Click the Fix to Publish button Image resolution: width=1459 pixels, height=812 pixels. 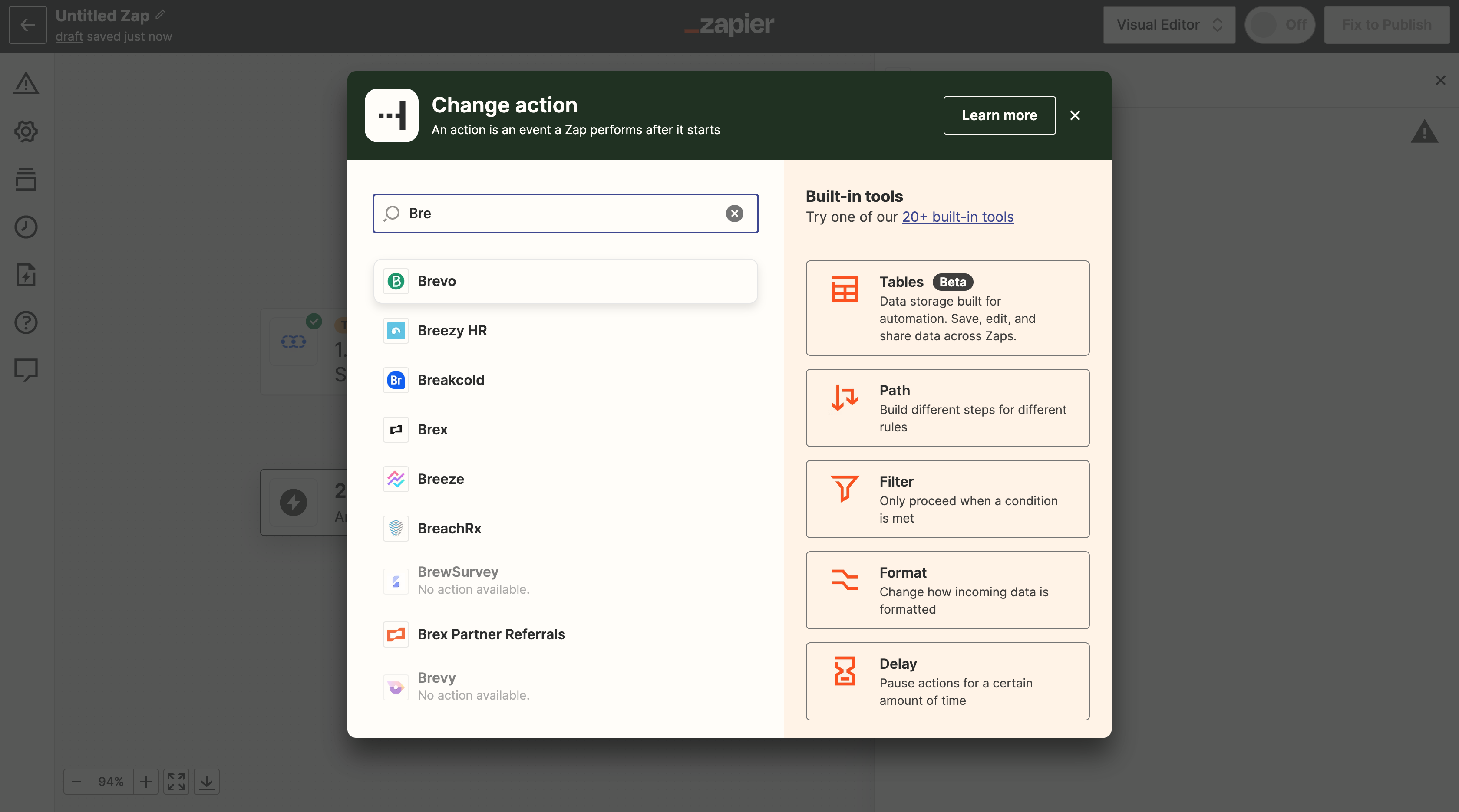click(1386, 24)
